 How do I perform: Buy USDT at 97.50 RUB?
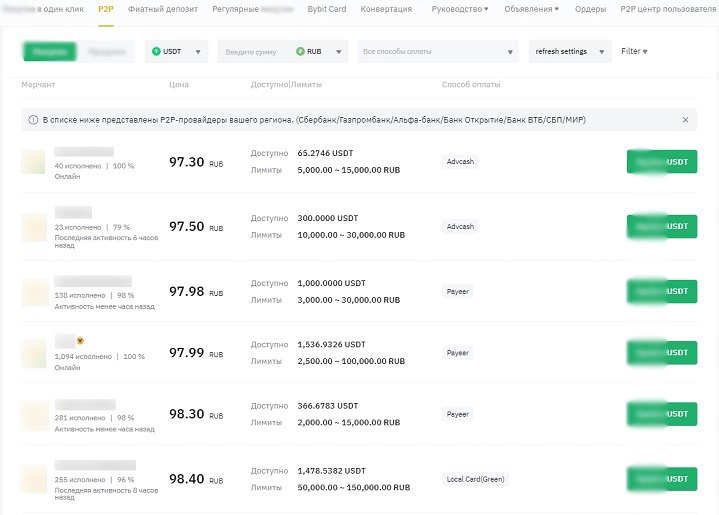pyautogui.click(x=662, y=226)
